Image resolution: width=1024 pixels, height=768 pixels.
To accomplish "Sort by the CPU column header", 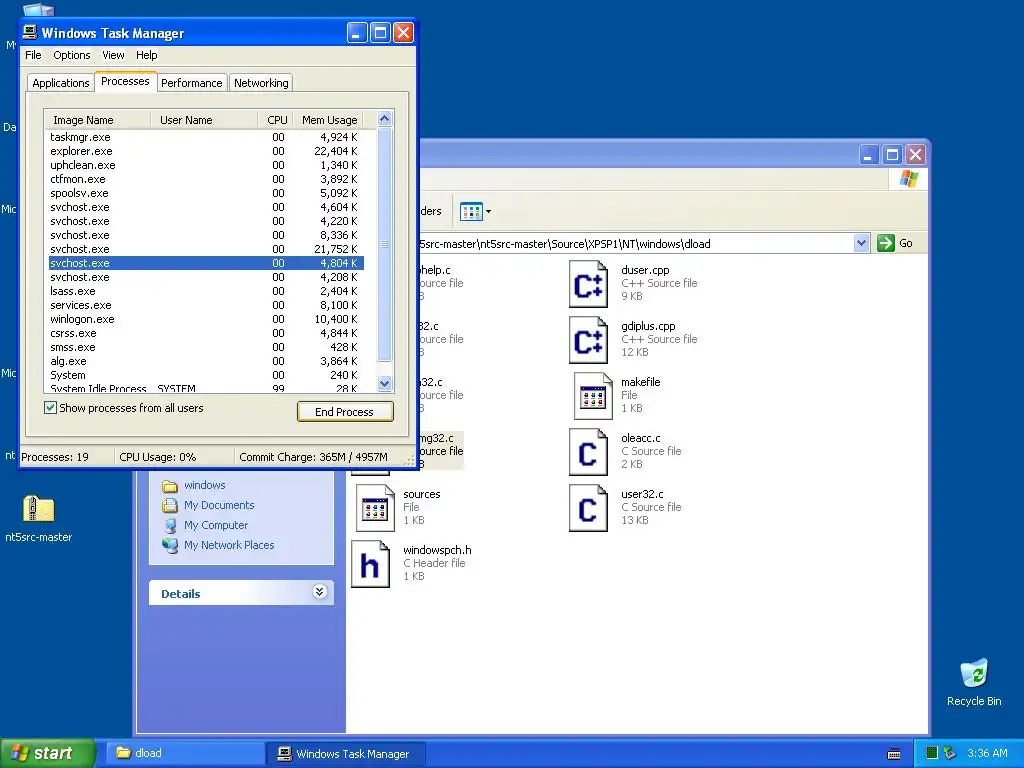I will (x=276, y=120).
